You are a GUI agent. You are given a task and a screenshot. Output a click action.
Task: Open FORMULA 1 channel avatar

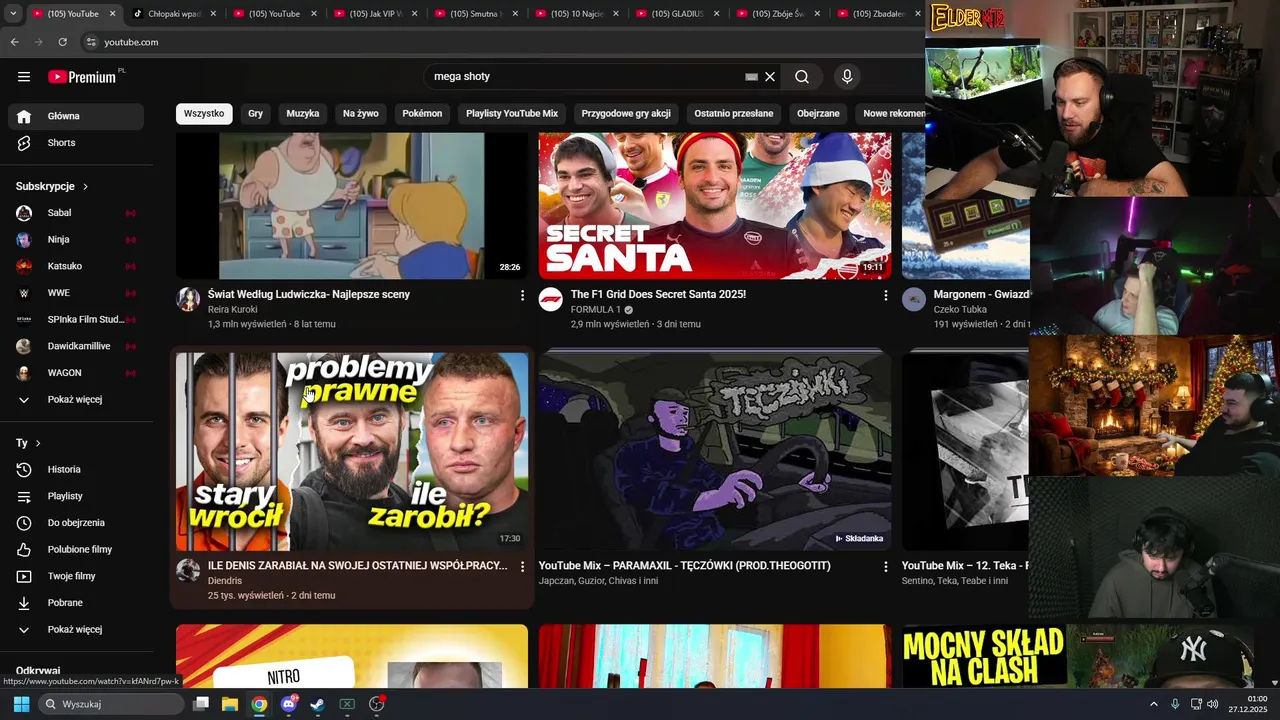tap(551, 300)
